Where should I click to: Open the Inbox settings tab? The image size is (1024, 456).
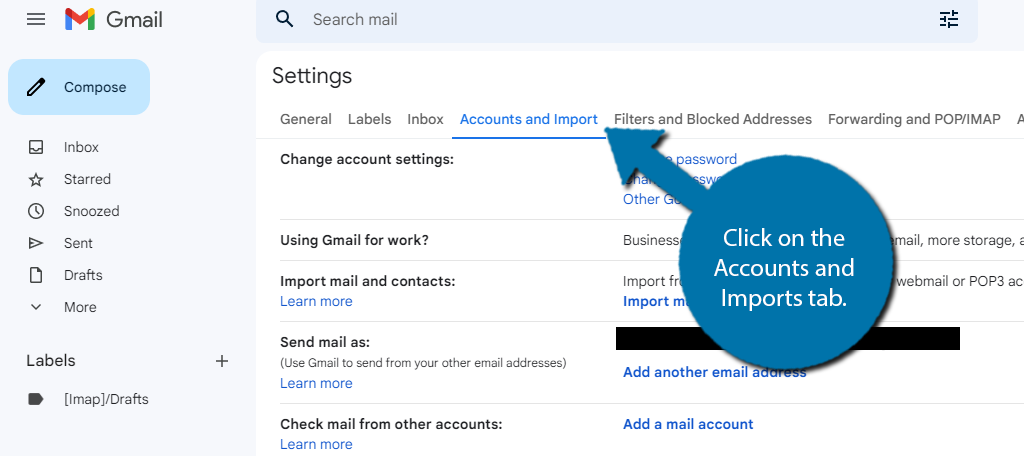pyautogui.click(x=425, y=120)
